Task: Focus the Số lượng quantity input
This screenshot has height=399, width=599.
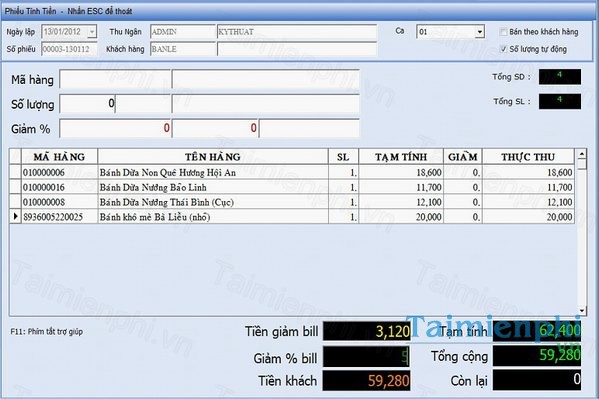Action: pyautogui.click(x=87, y=104)
